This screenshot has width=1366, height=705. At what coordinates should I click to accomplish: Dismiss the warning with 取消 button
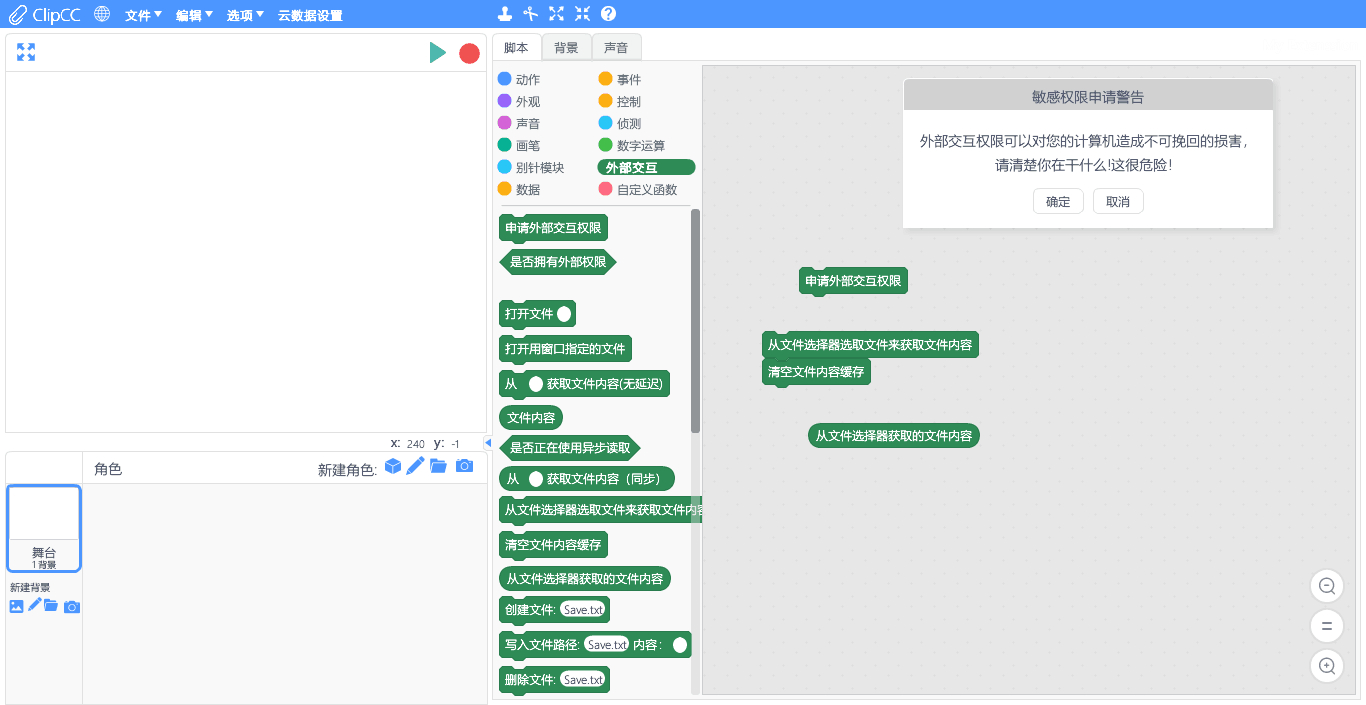click(1118, 201)
